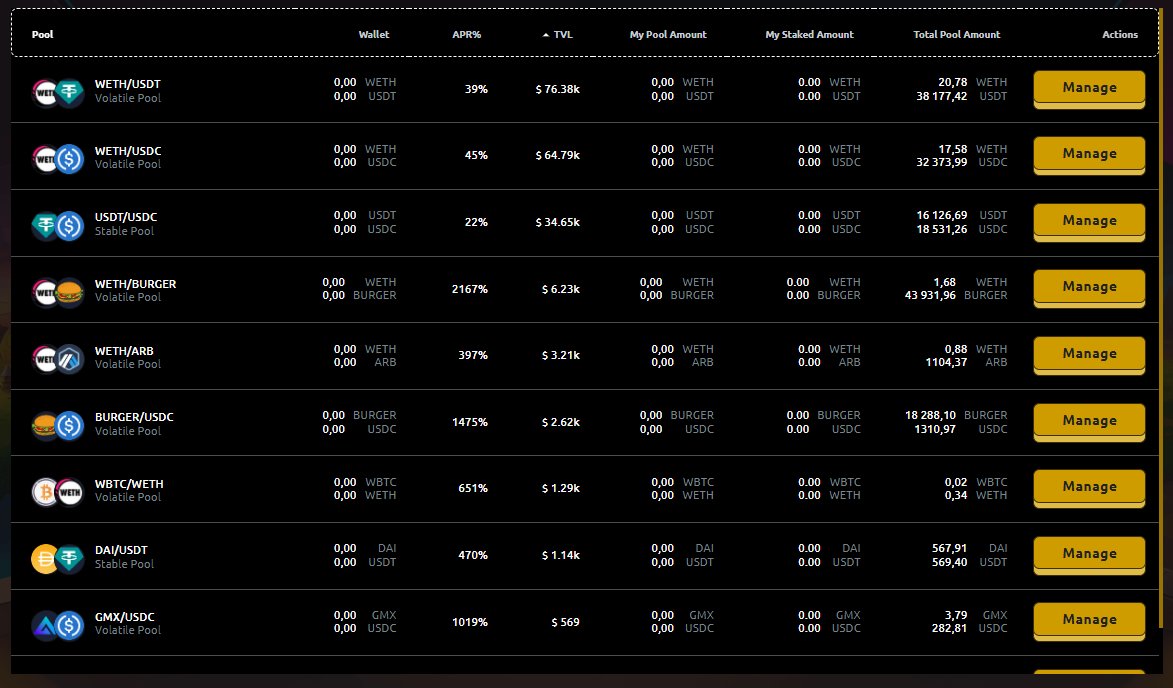The width and height of the screenshot is (1173, 688).
Task: Click the 1475% APR value
Action: point(470,423)
